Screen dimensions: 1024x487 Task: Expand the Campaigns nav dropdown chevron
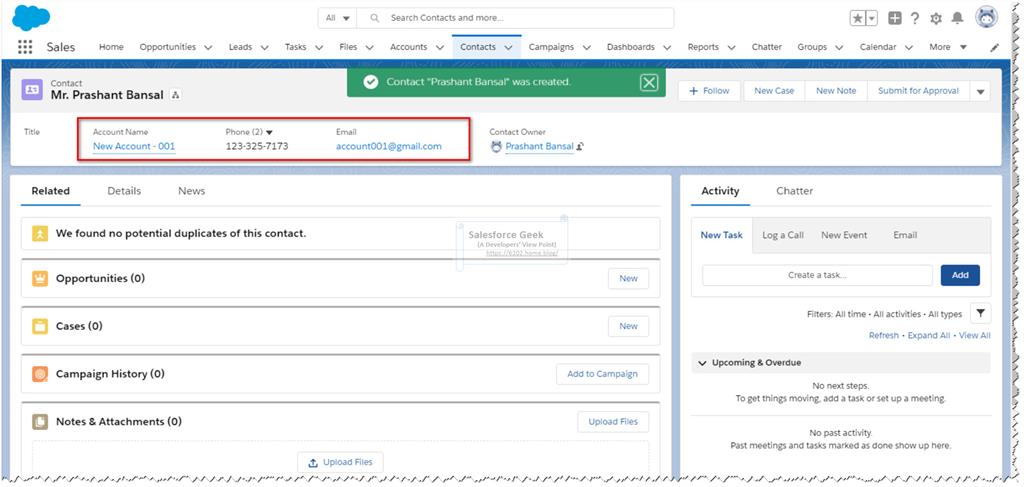(x=586, y=48)
